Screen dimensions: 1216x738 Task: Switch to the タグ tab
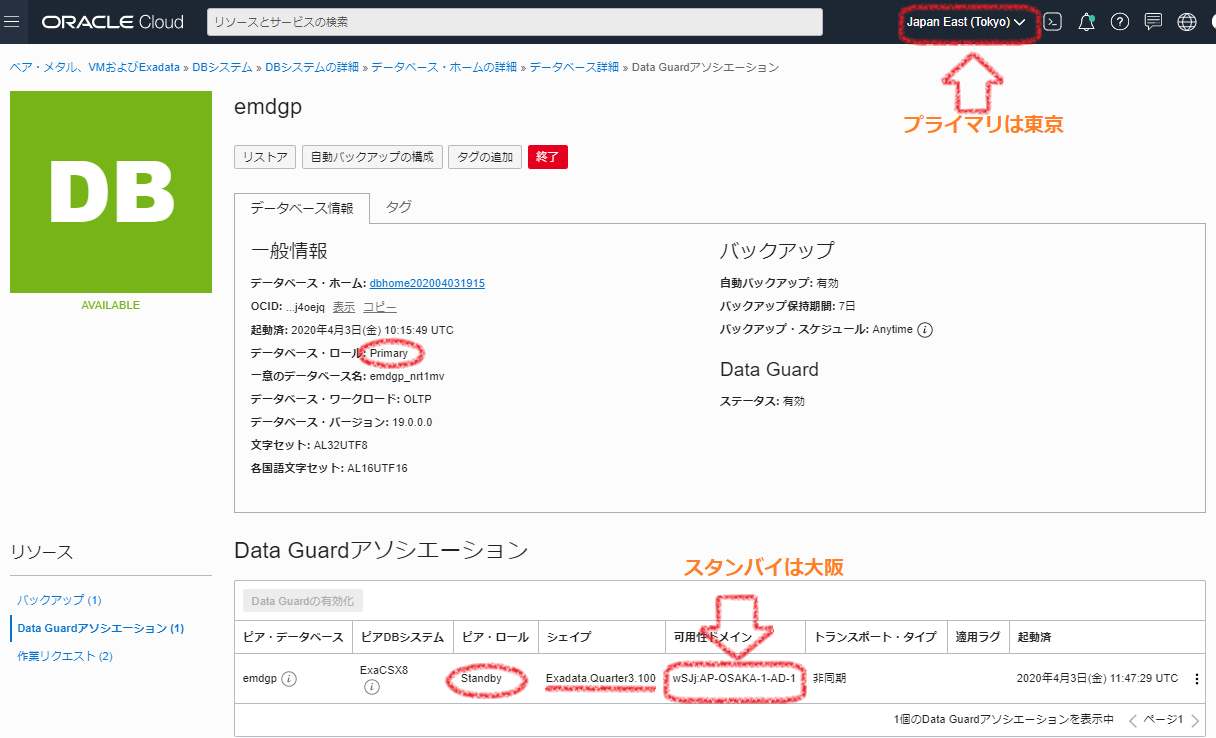(398, 207)
